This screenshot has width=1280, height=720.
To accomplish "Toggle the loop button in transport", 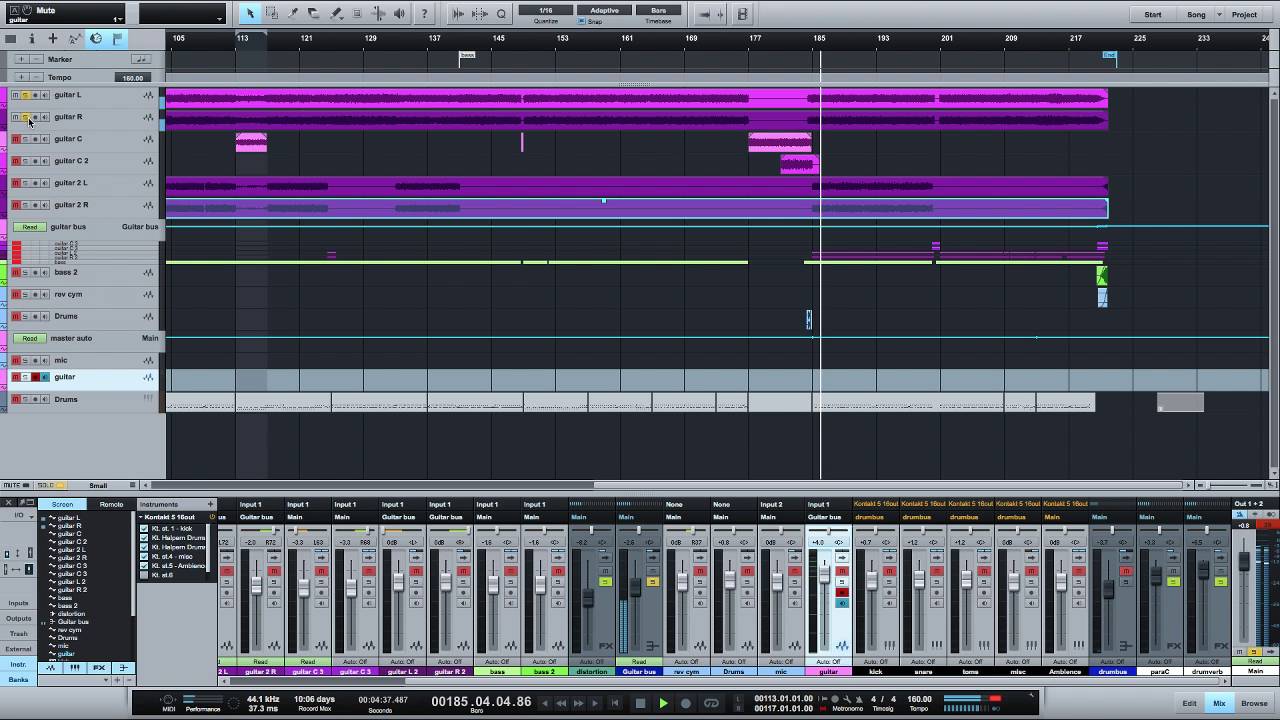I will click(711, 703).
